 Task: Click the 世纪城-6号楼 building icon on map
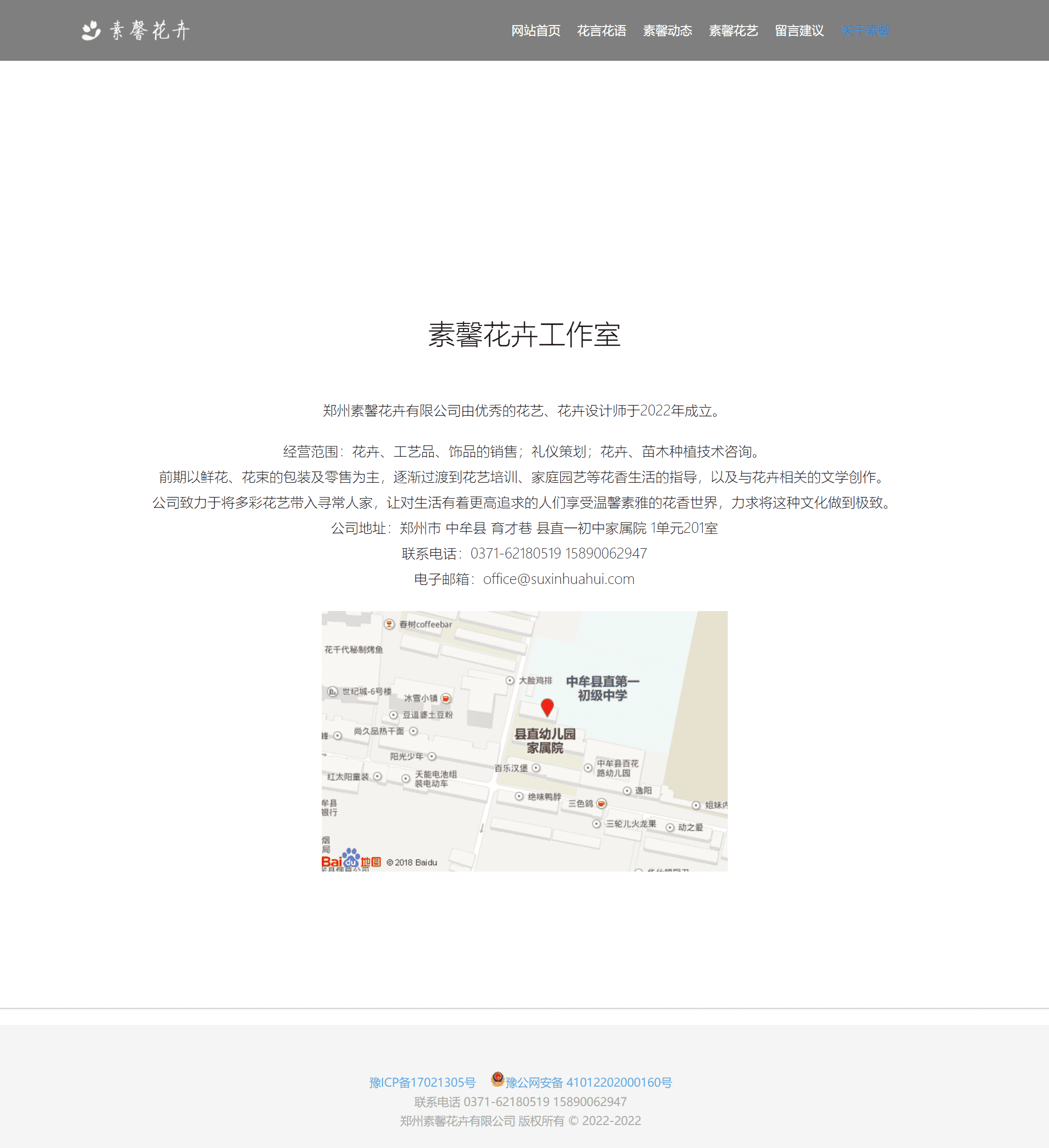point(332,692)
